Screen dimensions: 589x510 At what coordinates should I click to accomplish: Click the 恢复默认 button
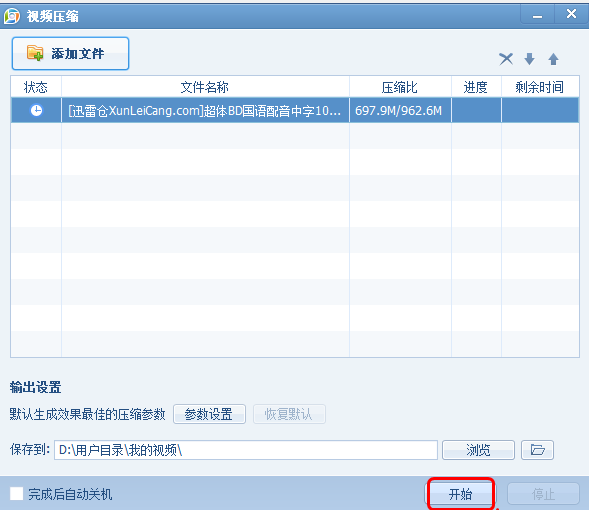coord(289,414)
